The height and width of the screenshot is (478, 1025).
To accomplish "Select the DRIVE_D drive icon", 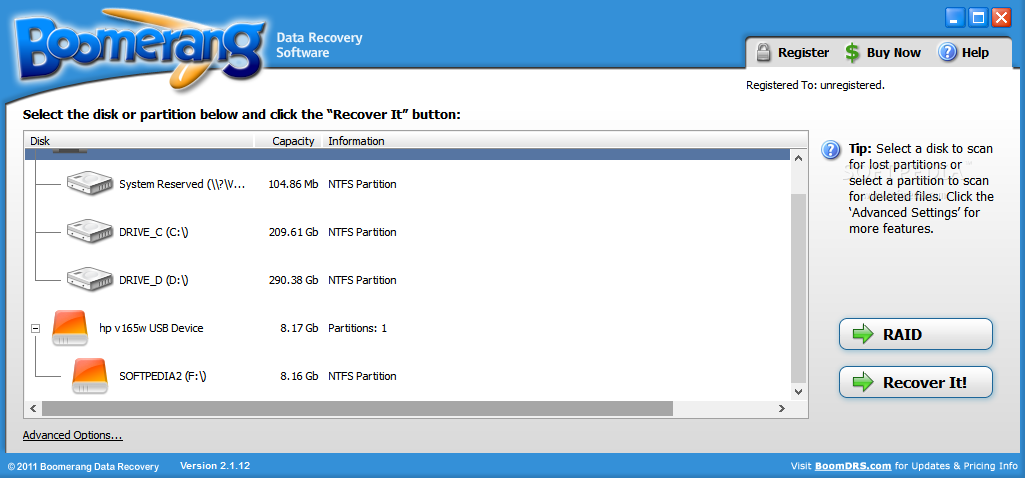I will click(x=89, y=279).
